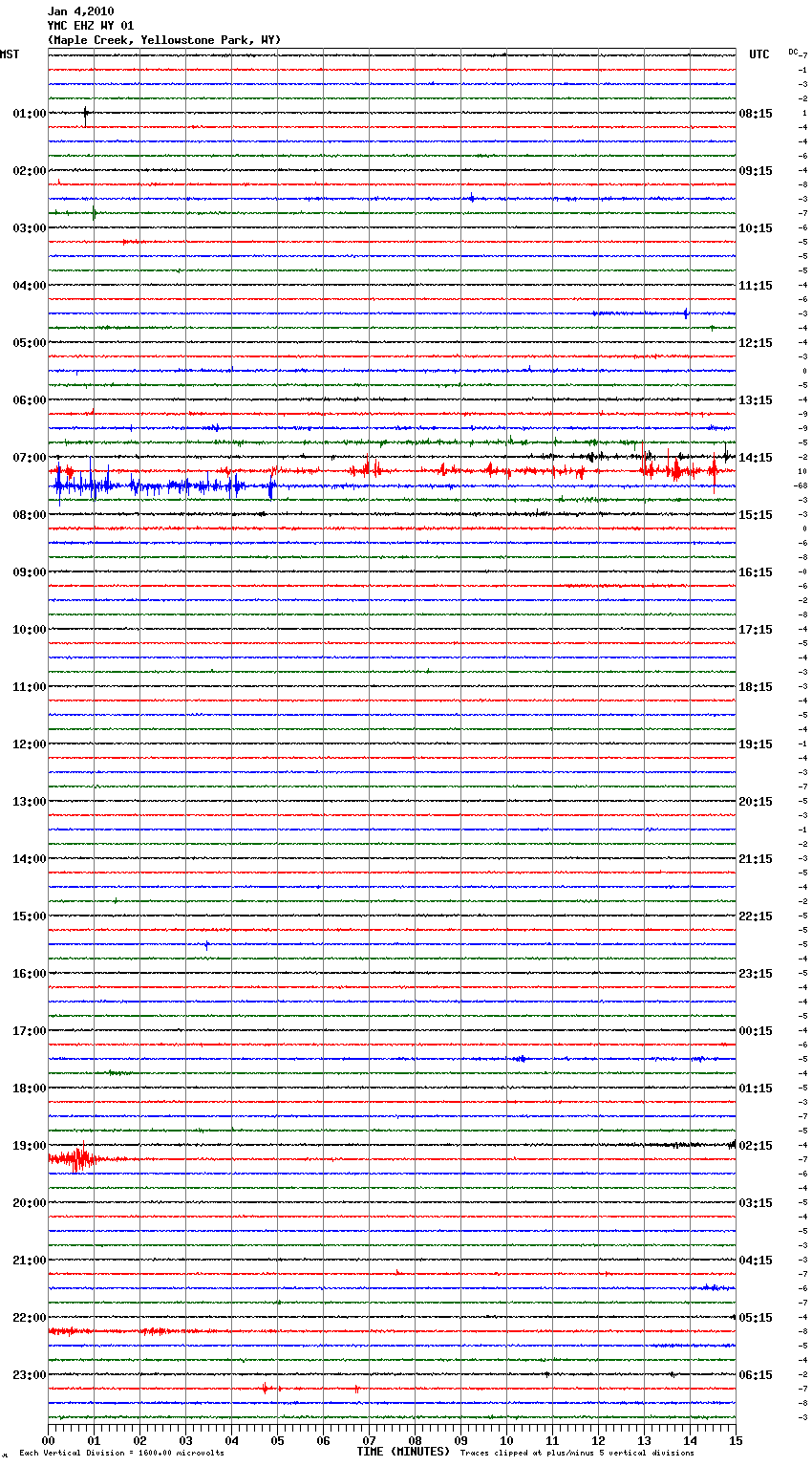Click the 15 minute tick on the x-axis
This screenshot has width=812, height=1466.
click(x=735, y=1441)
